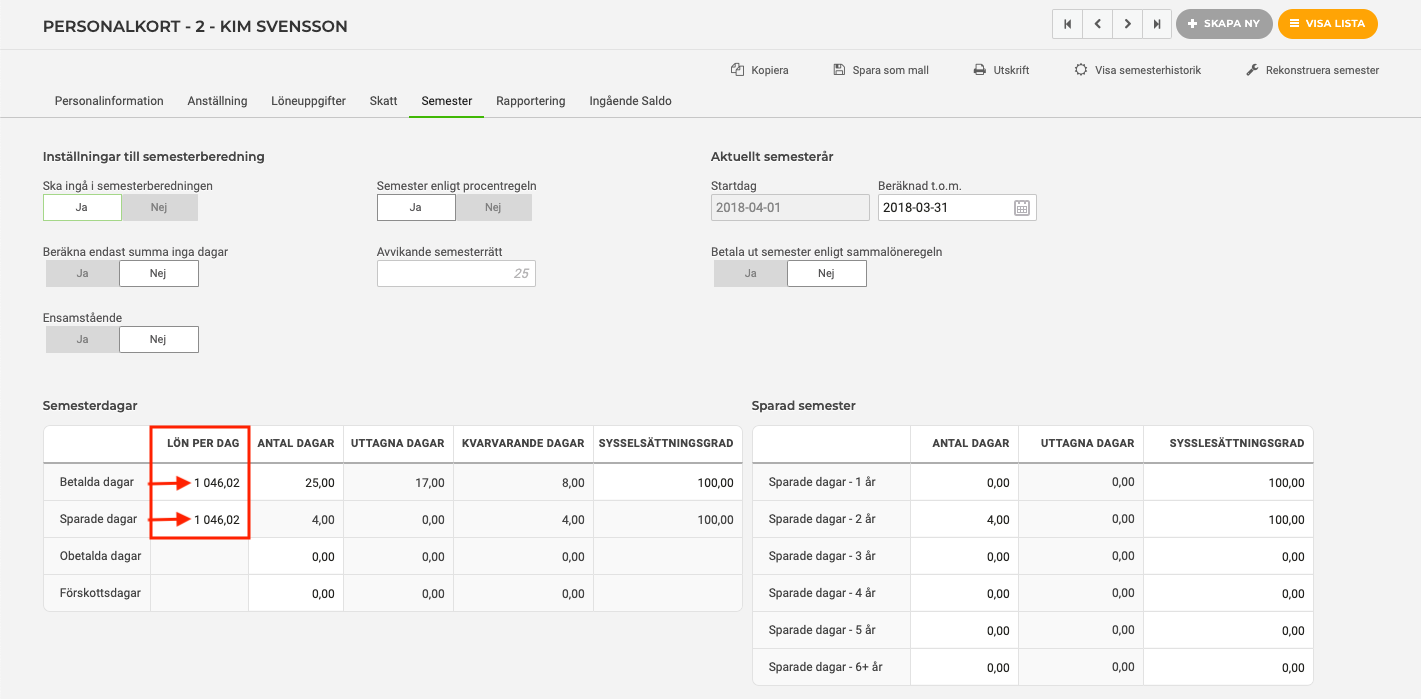Click the Visa semesterhistorik gear icon
This screenshot has width=1421, height=699.
point(1081,70)
